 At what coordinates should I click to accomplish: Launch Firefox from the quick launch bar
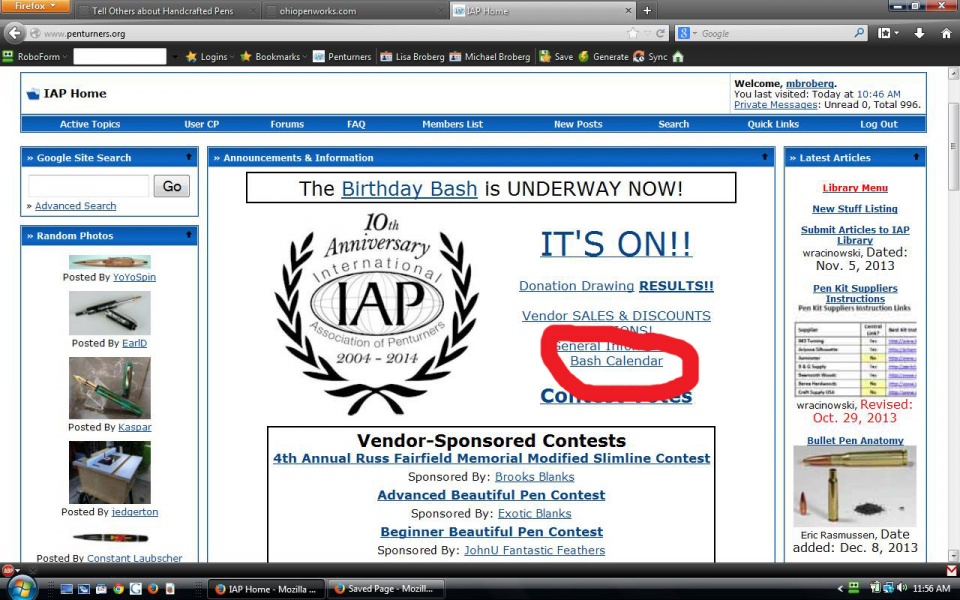(152, 589)
